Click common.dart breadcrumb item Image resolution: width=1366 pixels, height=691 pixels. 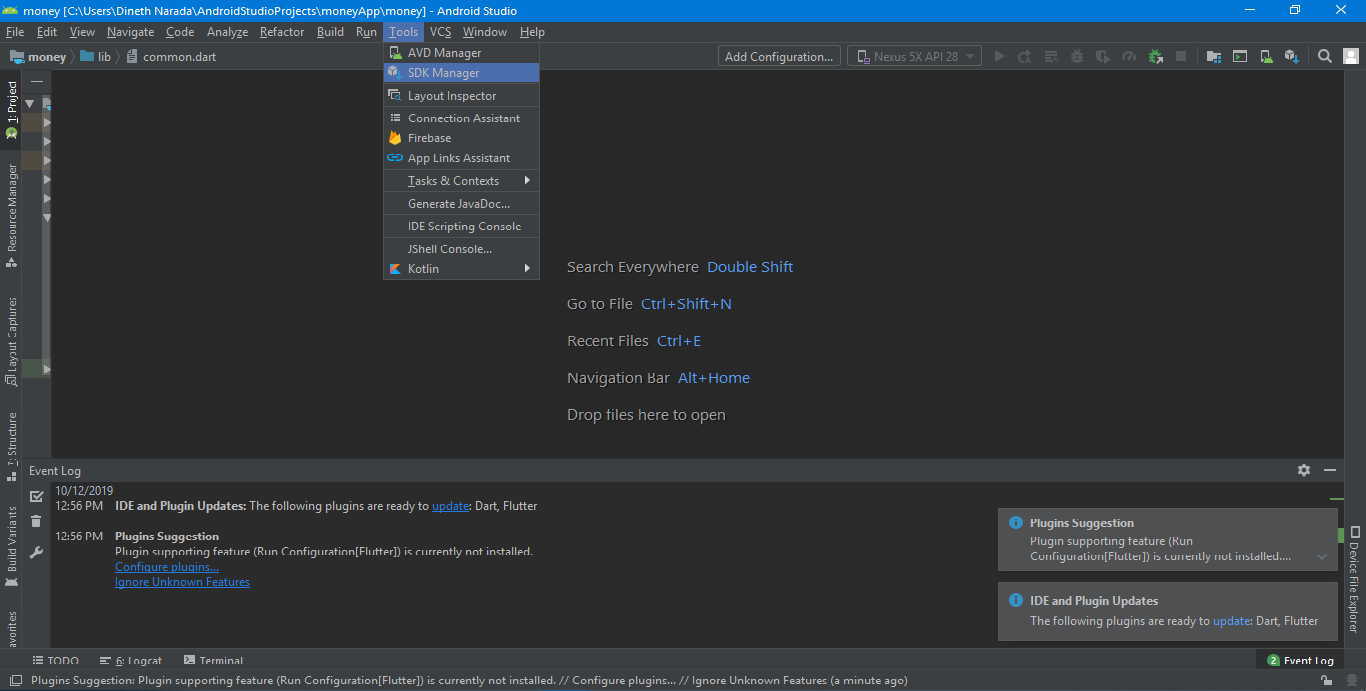pyautogui.click(x=171, y=57)
